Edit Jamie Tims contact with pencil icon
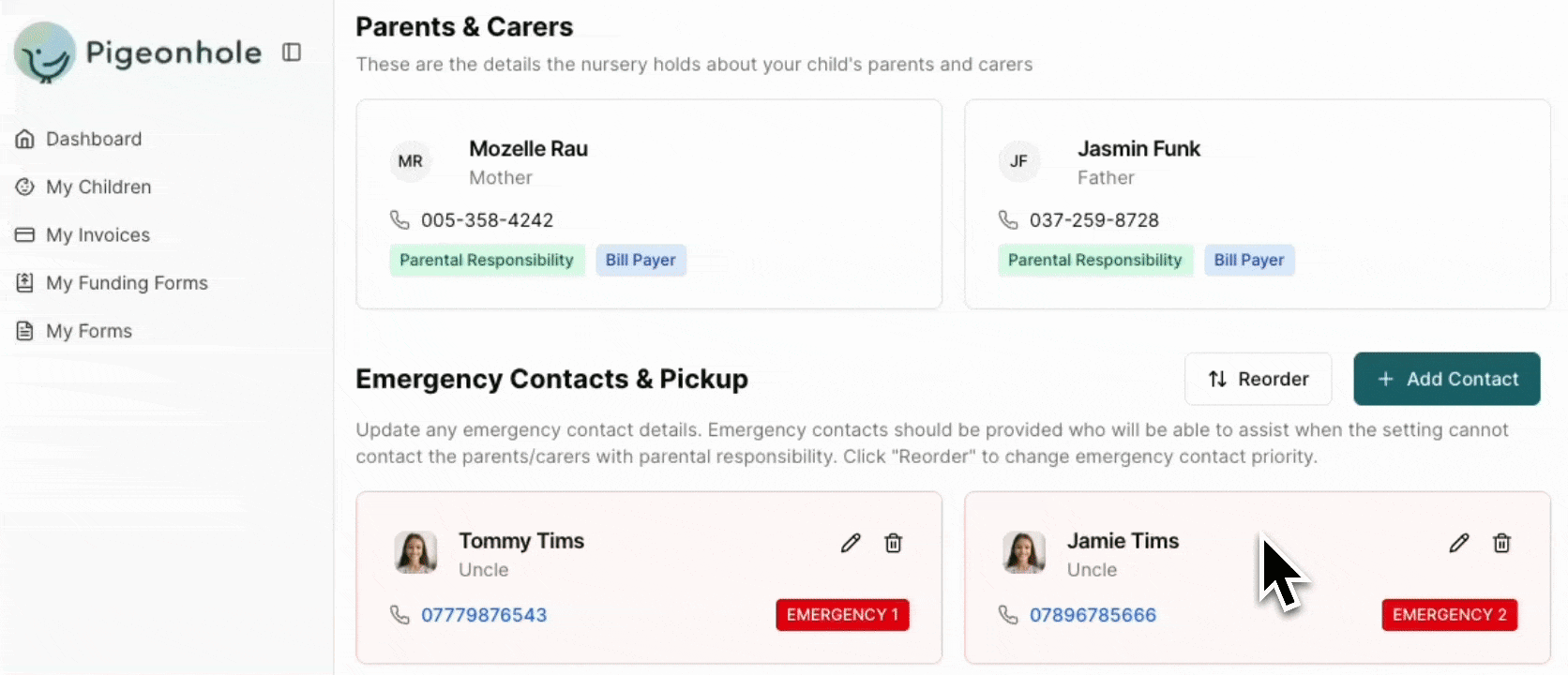This screenshot has height=675, width=1568. click(x=1459, y=543)
